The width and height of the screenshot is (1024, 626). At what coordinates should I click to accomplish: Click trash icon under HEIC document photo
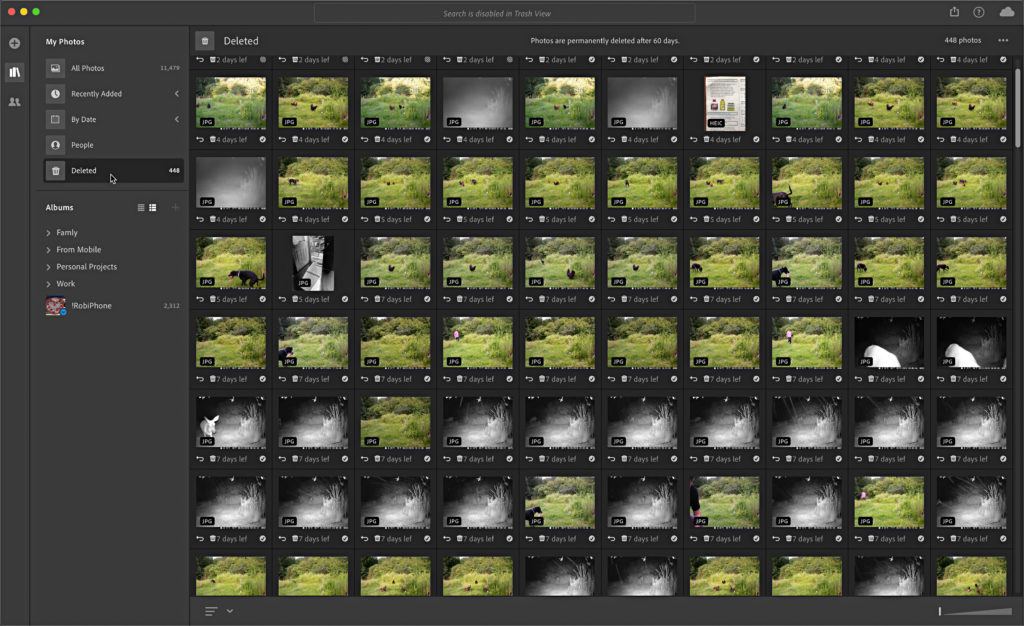click(x=707, y=140)
